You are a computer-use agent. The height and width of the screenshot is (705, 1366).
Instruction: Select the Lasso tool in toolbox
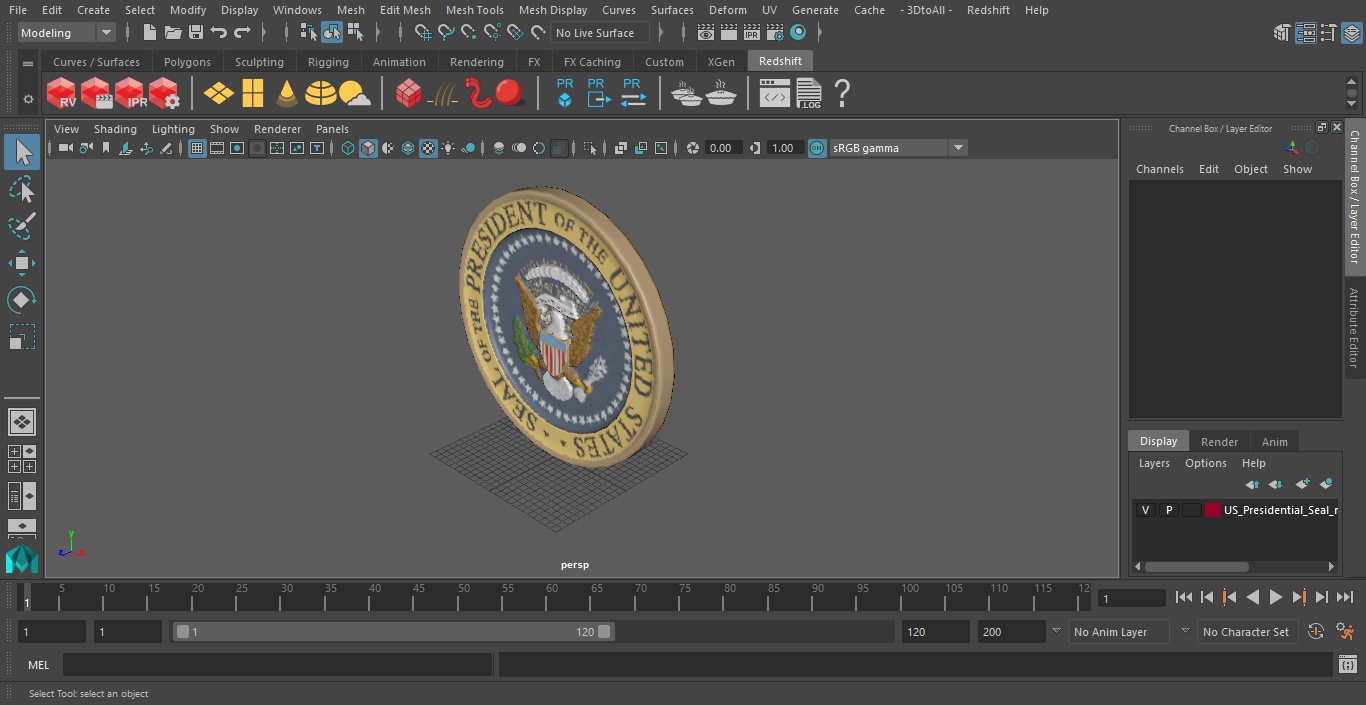coord(22,190)
